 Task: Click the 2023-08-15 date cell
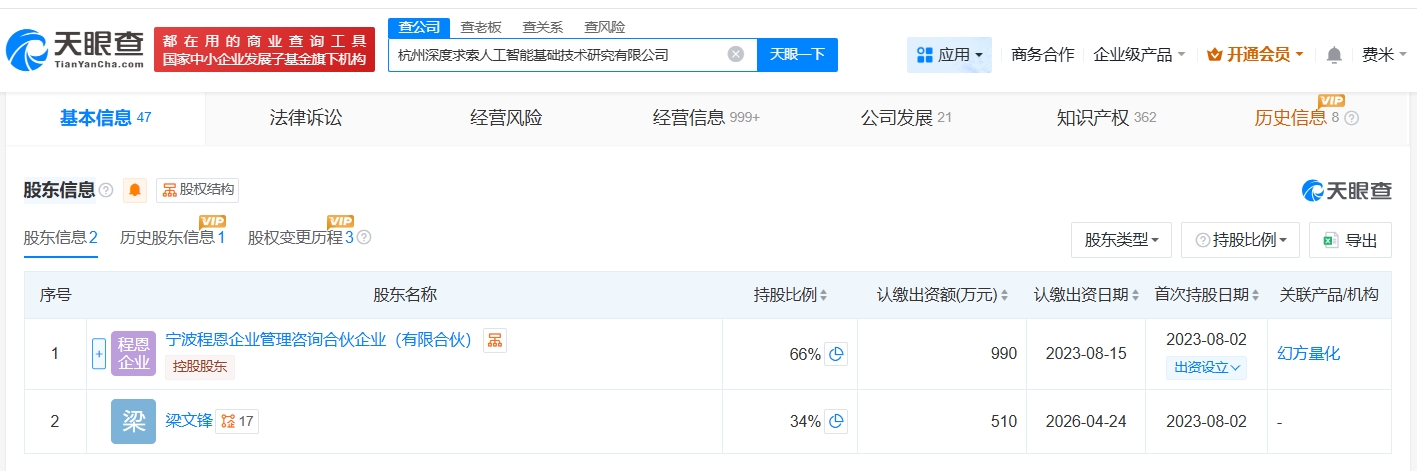pos(1086,354)
